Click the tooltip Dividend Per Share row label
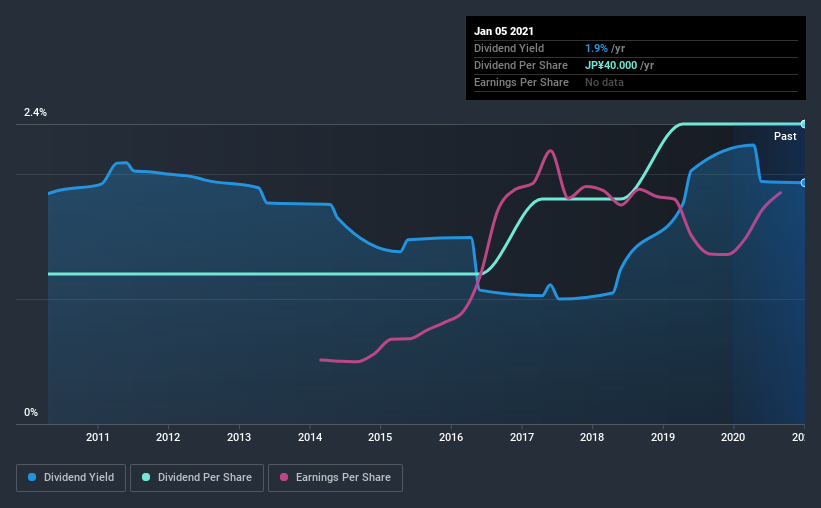Viewport: 821px width, 508px height. 520,65
